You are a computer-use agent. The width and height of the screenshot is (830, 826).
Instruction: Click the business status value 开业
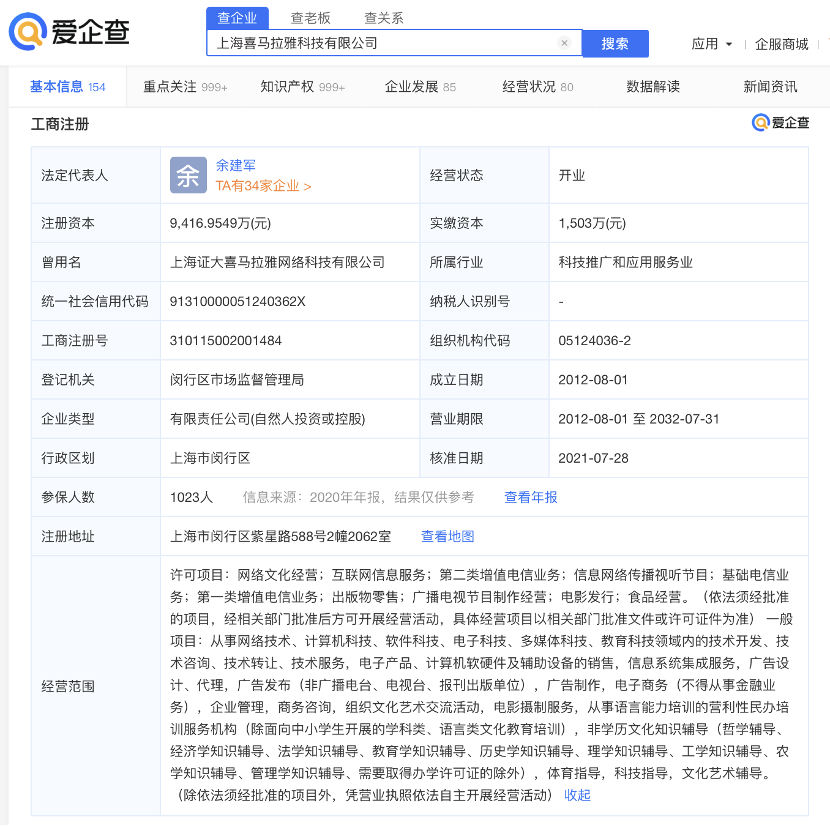click(572, 175)
